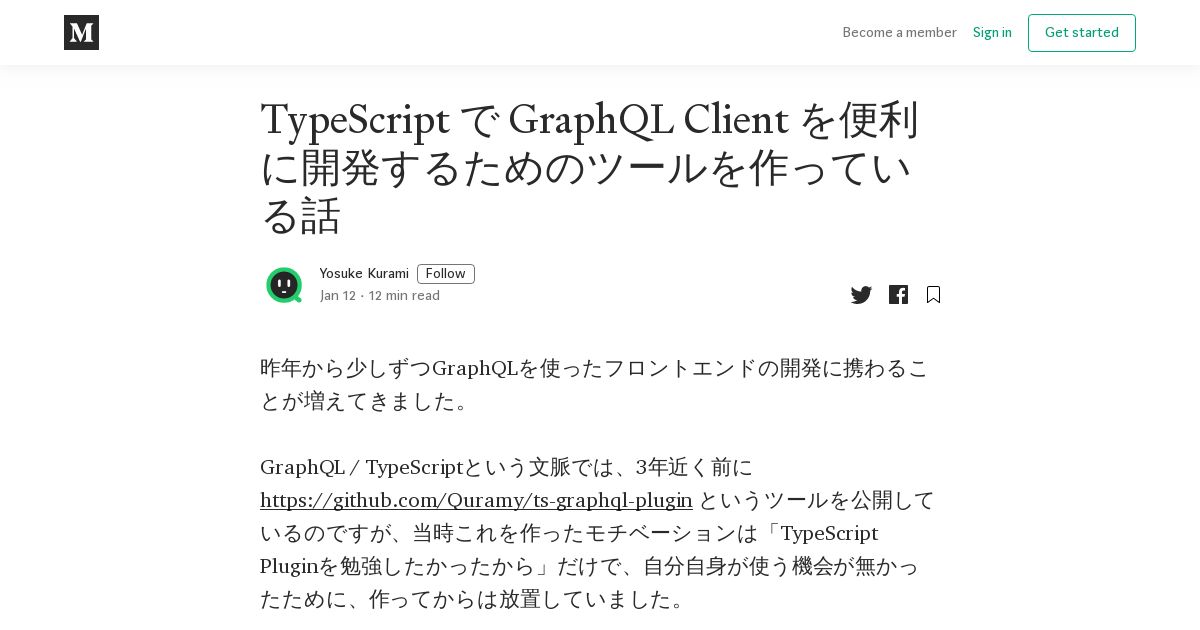The height and width of the screenshot is (630, 1200).
Task: Click the '12 min read' text
Action: click(x=404, y=296)
